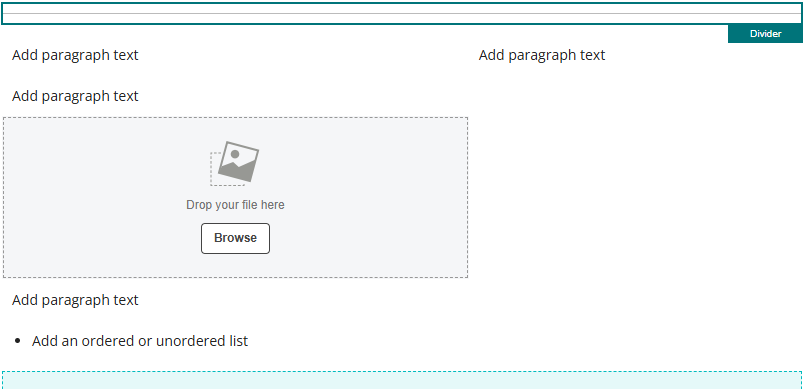Click the paragraph placeholder directly below the image drop zone

point(75,300)
